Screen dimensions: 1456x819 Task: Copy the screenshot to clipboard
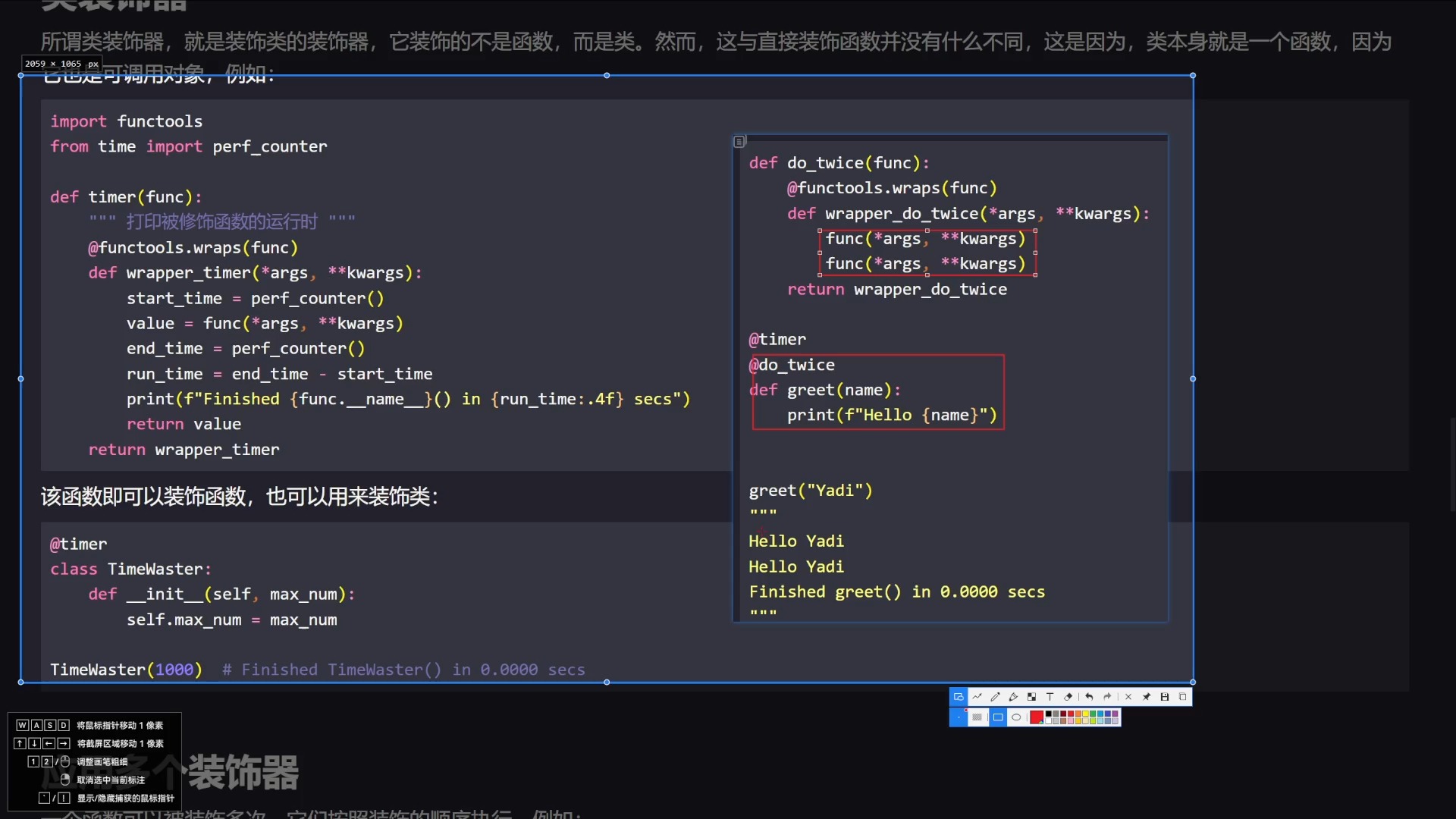[x=1182, y=696]
